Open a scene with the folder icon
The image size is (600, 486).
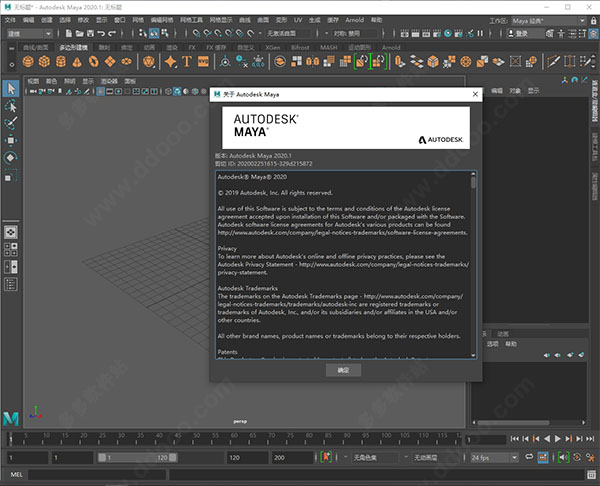(x=79, y=34)
